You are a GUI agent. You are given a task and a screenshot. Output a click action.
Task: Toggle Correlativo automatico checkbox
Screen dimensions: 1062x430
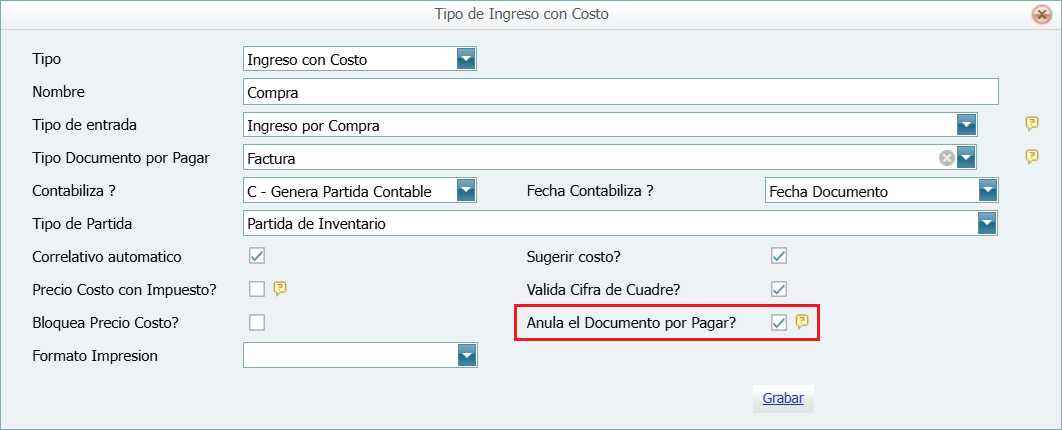257,256
